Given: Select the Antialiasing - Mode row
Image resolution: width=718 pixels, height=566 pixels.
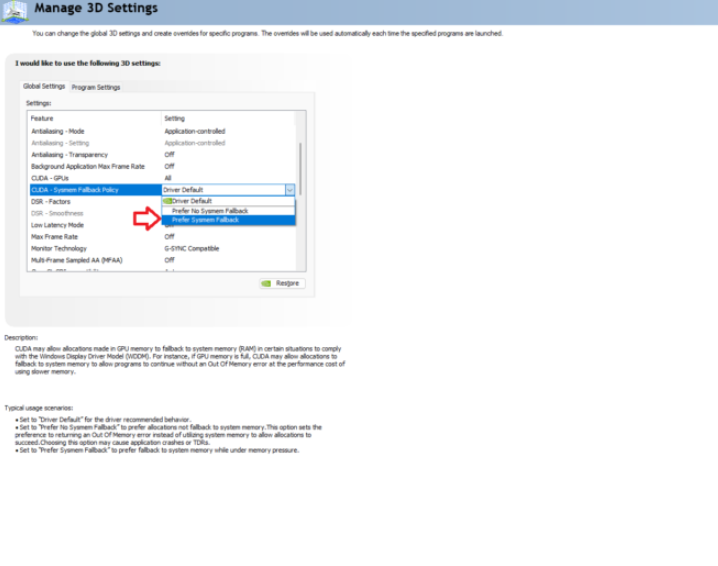Looking at the screenshot, I should coord(57,131).
